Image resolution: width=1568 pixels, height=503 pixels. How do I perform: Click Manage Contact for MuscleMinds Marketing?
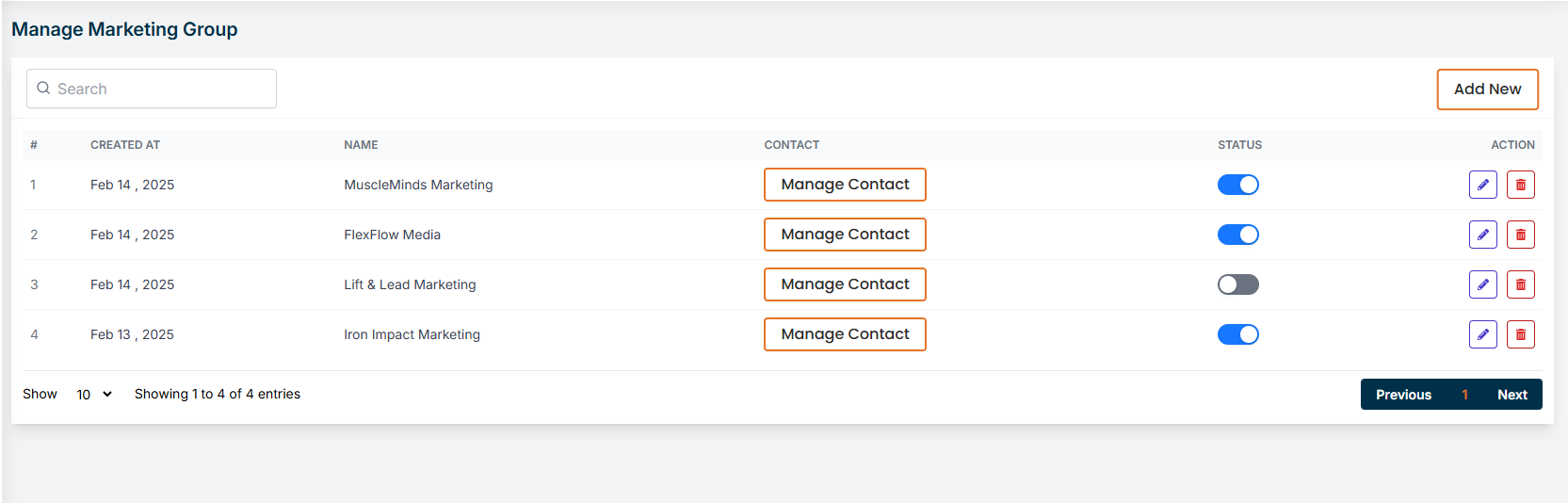845,185
